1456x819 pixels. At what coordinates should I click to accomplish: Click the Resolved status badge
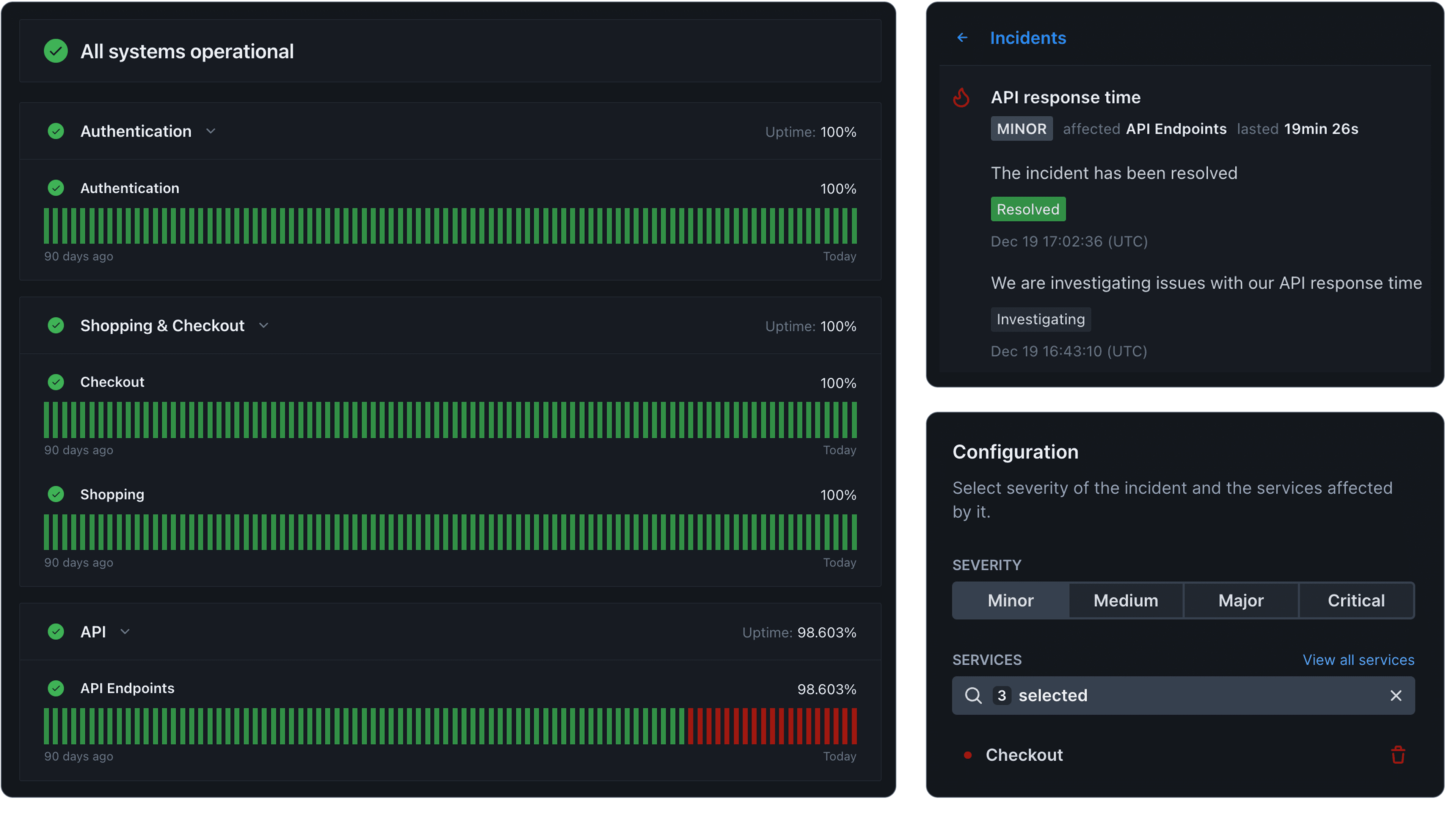coord(1028,209)
